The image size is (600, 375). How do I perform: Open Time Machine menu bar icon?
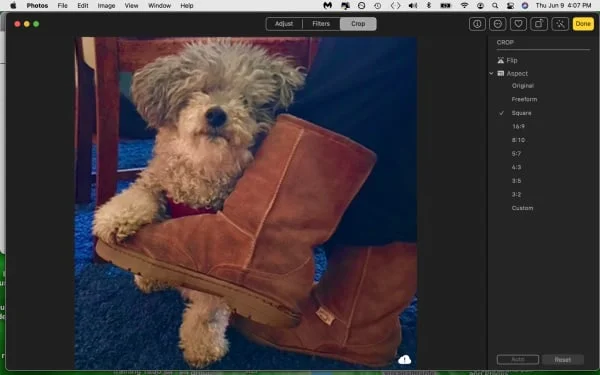[x=377, y=5]
